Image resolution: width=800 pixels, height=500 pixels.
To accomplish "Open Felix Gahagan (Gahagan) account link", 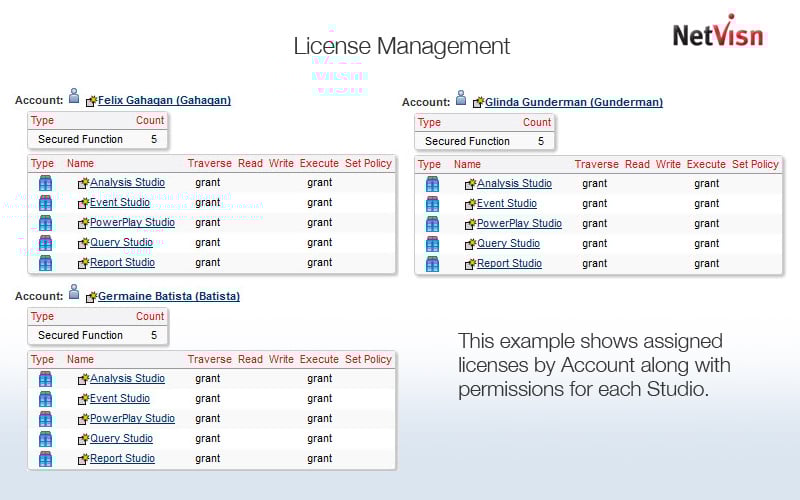I will point(164,100).
